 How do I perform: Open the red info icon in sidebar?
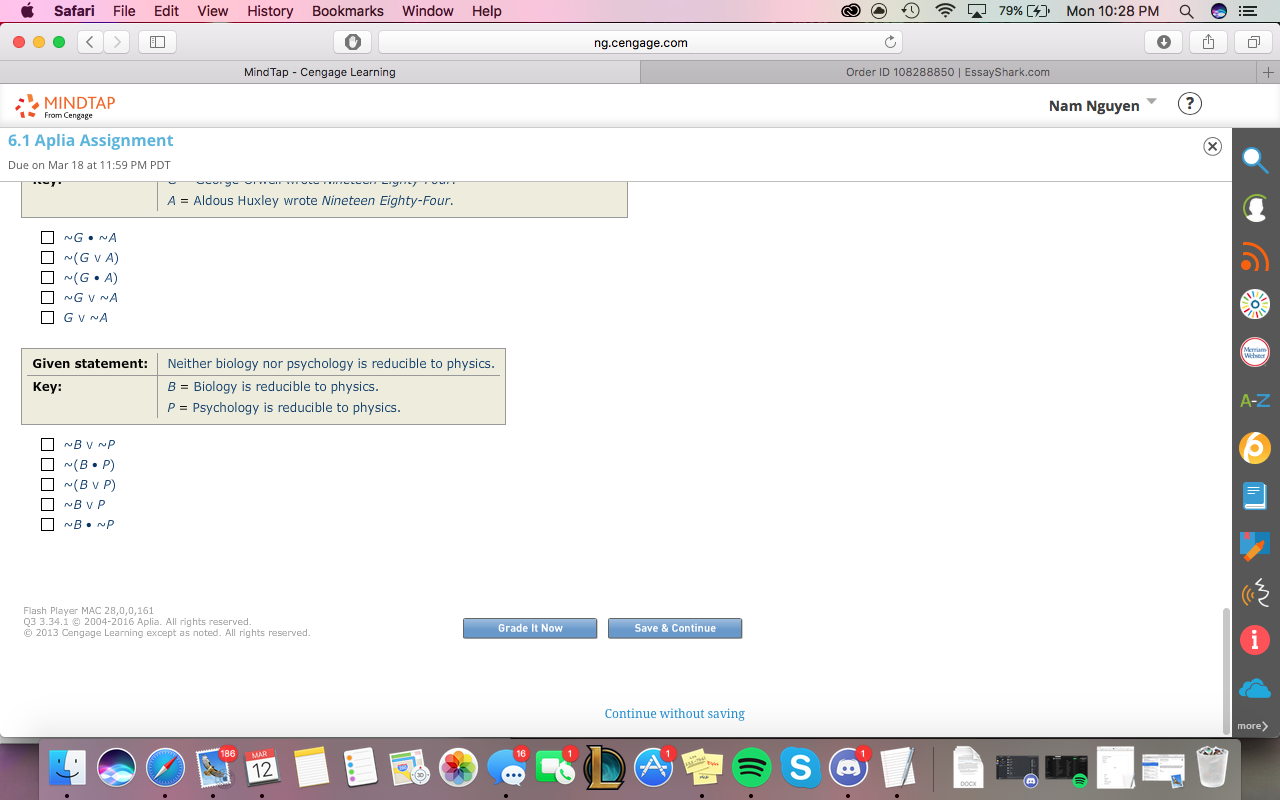click(1255, 640)
